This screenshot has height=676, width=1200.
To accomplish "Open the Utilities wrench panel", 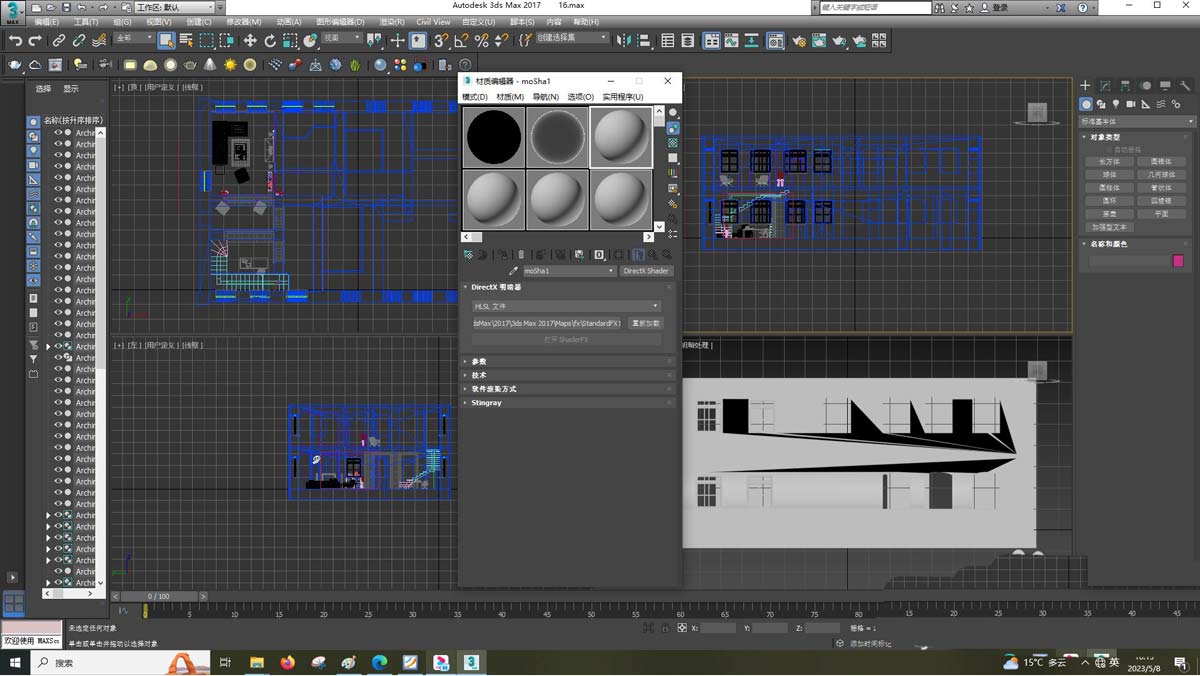I will (1187, 86).
